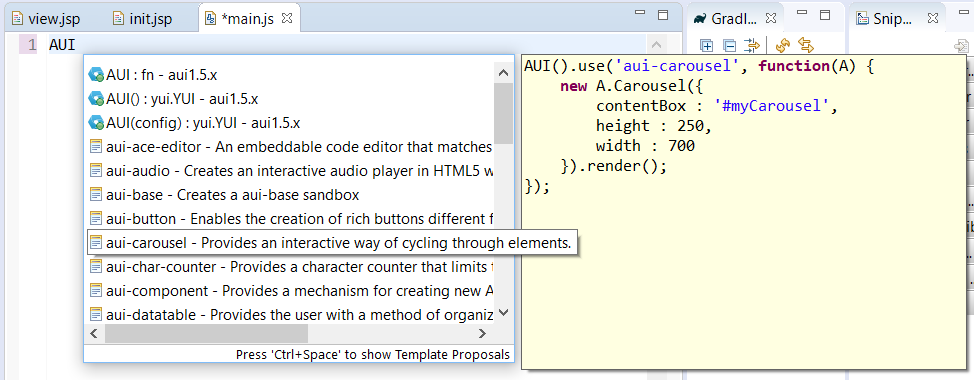The height and width of the screenshot is (380, 974).
Task: Close the Gradle view tab
Action: pyautogui.click(x=770, y=18)
